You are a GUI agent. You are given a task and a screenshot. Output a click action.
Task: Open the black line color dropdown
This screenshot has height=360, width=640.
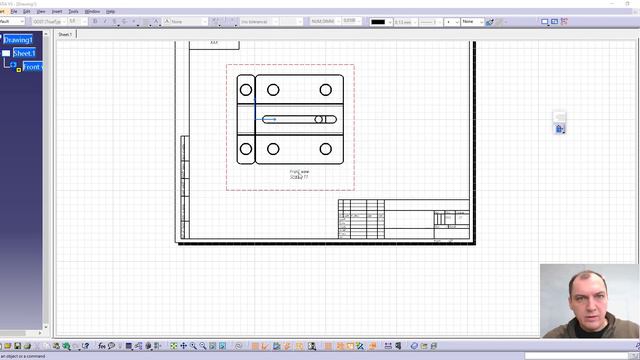(381, 22)
